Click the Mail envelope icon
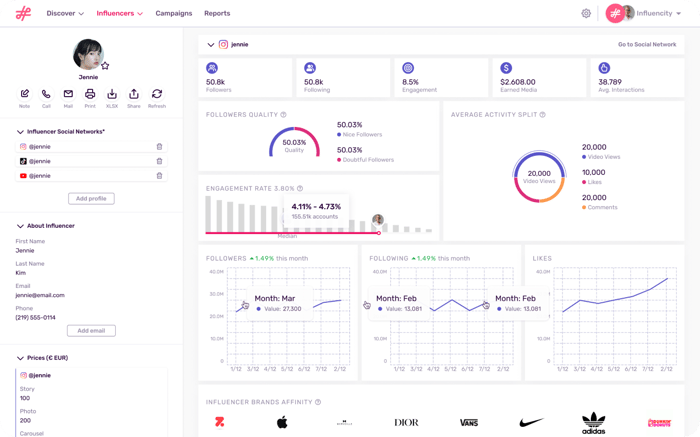This screenshot has width=700, height=437. 68,94
